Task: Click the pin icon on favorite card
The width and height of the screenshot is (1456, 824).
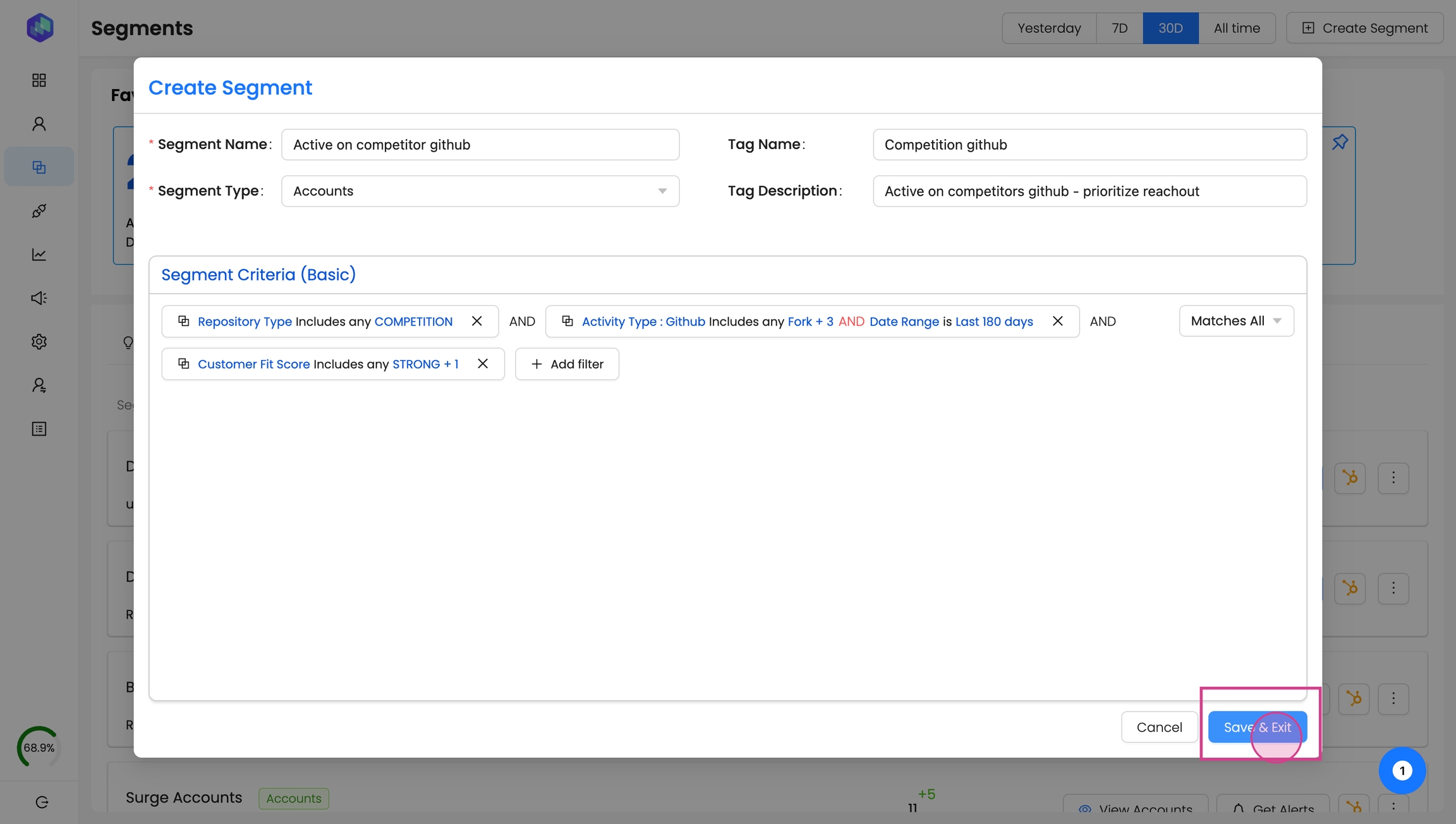Action: click(1339, 142)
